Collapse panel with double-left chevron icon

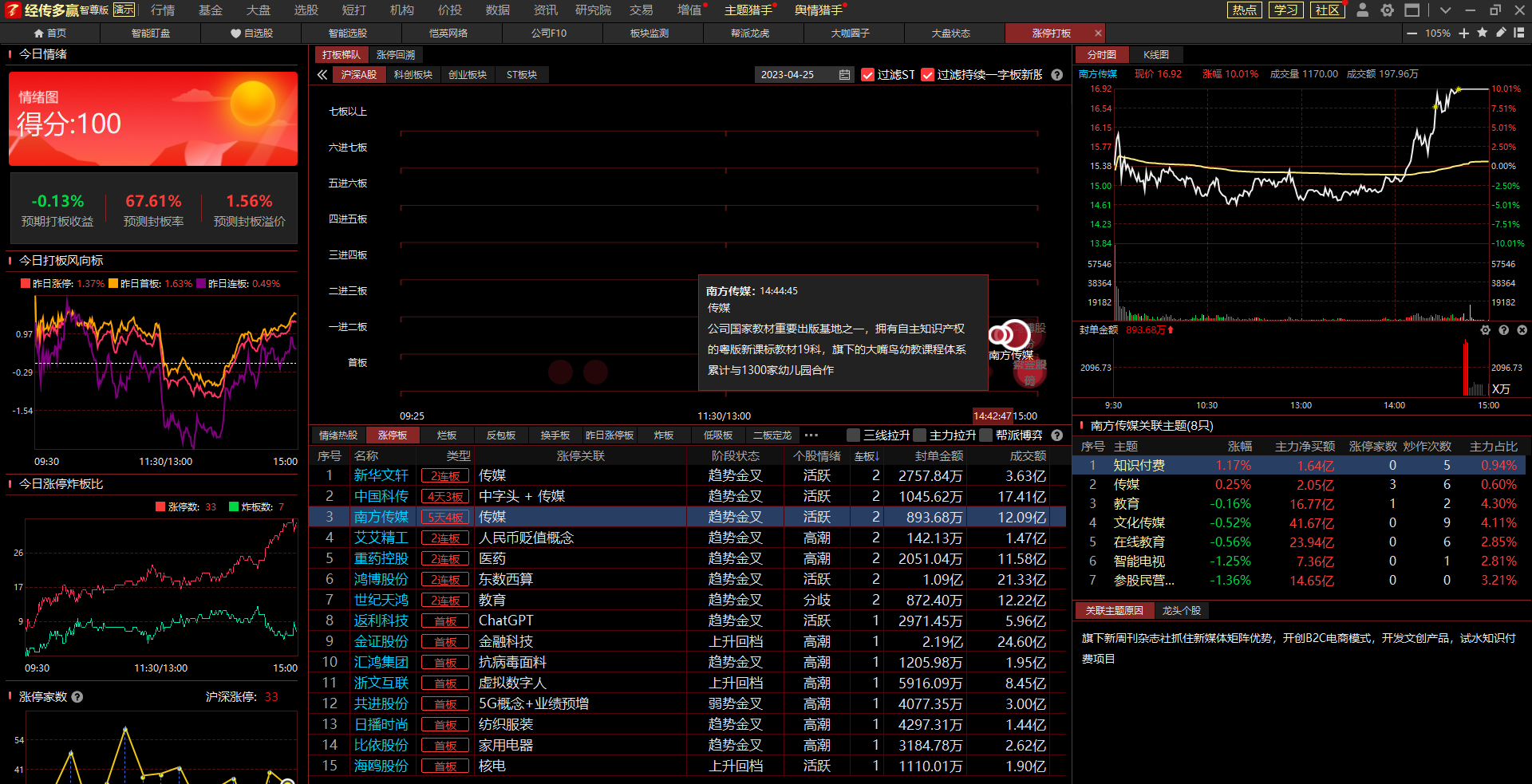(x=322, y=75)
